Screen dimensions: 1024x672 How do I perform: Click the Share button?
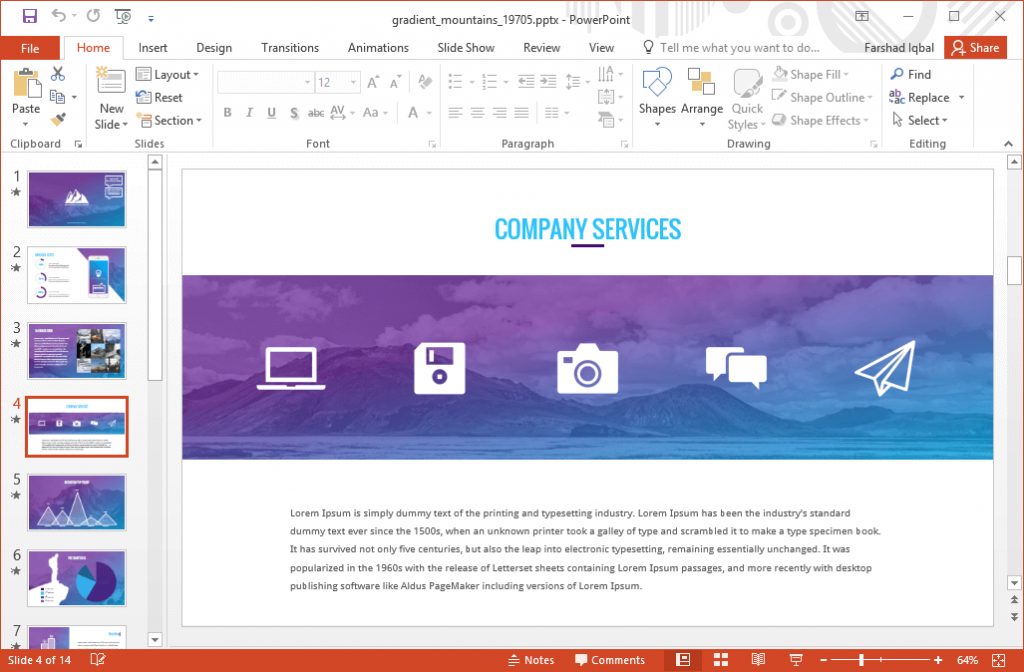975,47
